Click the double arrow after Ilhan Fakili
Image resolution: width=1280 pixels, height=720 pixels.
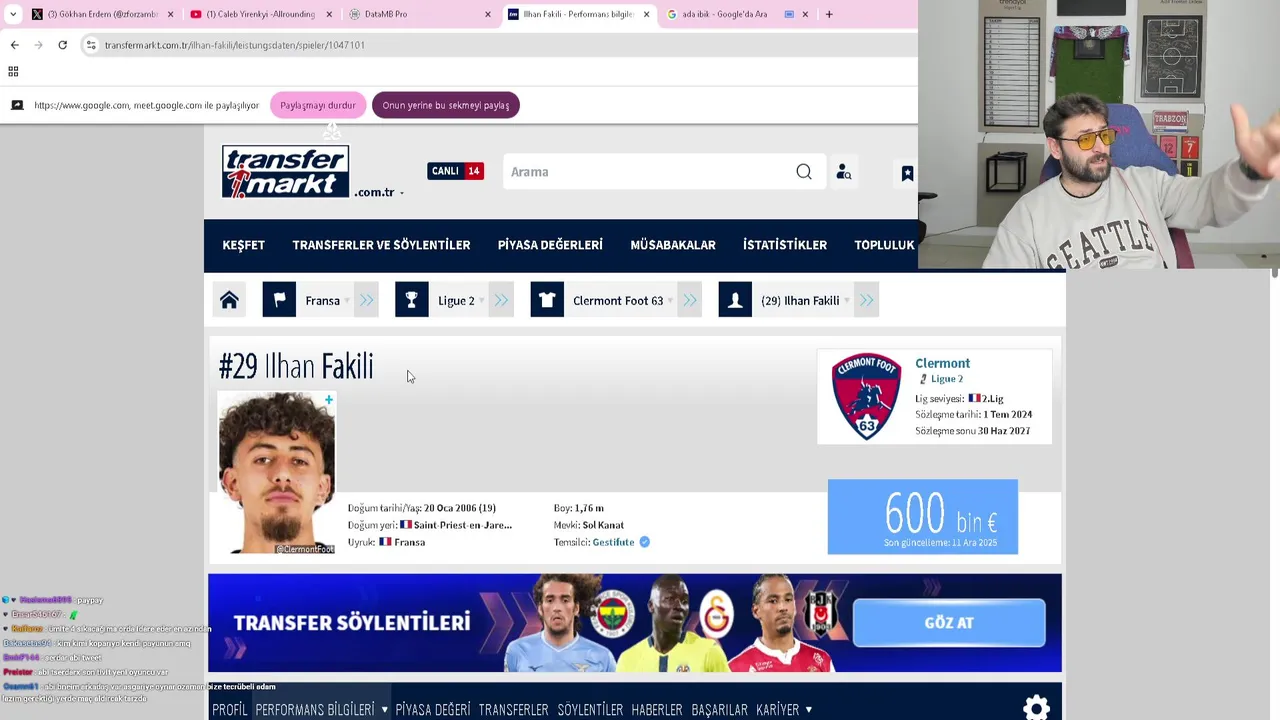866,300
